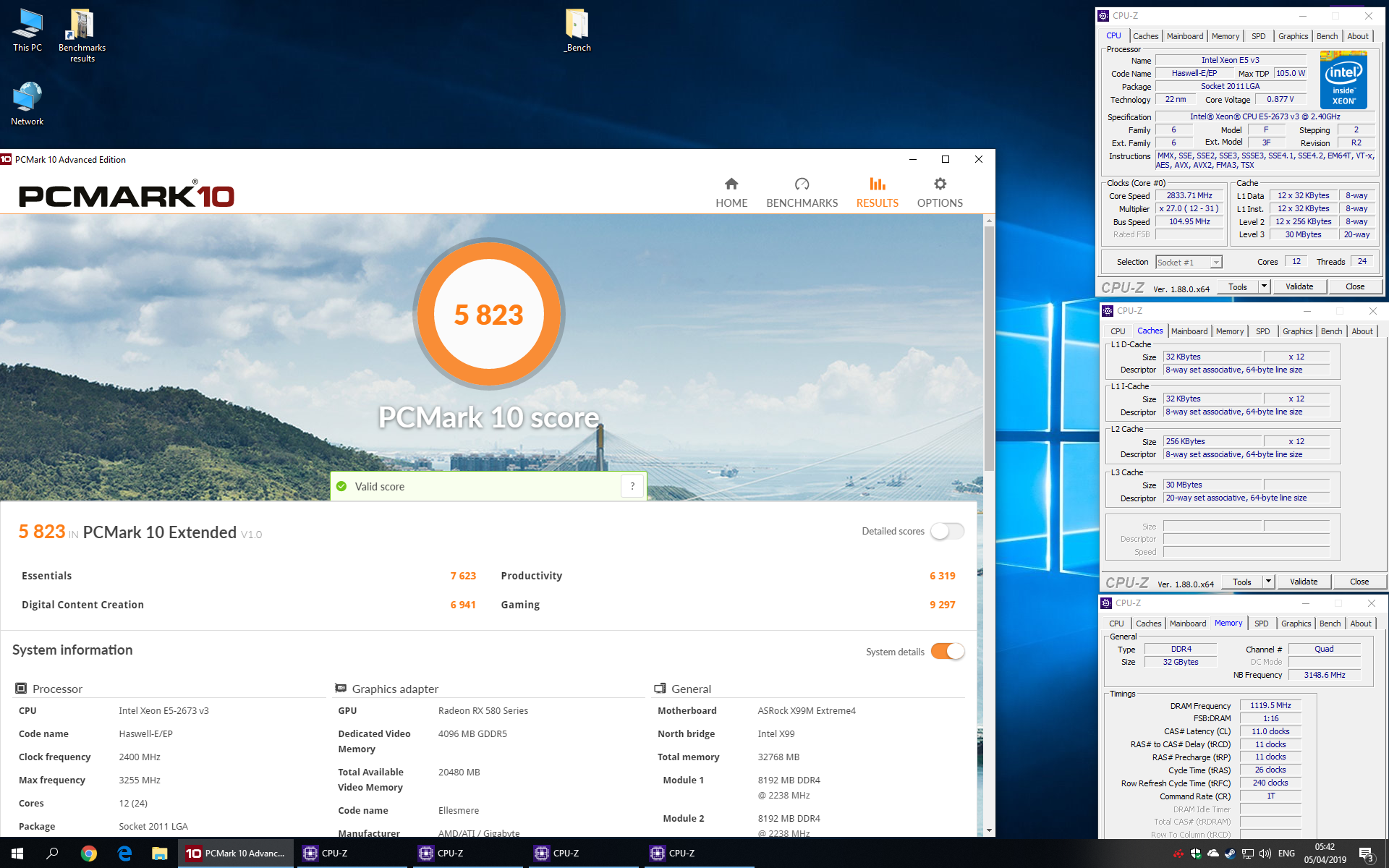This screenshot has height=868, width=1389.
Task: Click the Processor section chip icon
Action: click(22, 689)
